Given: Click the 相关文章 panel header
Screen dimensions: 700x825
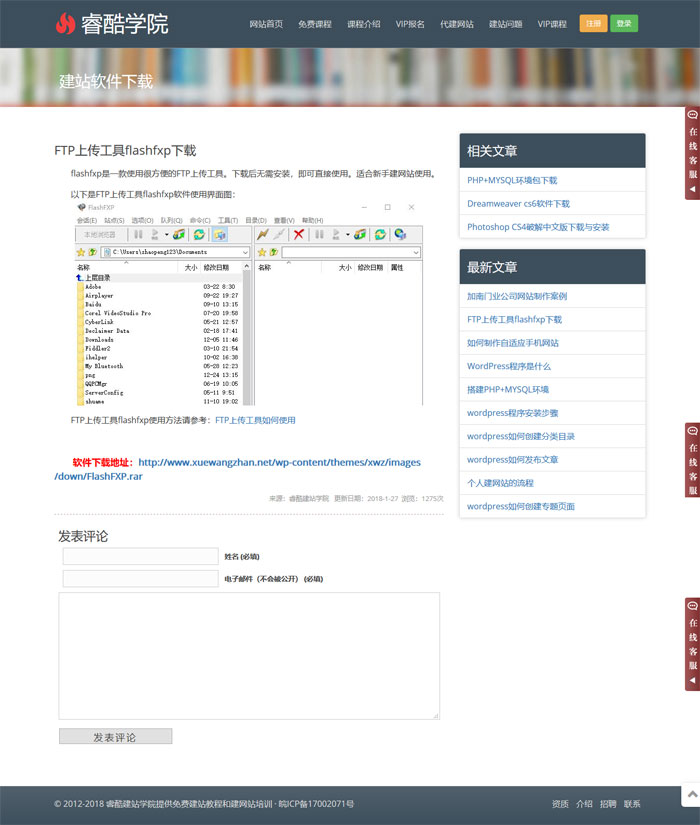Looking at the screenshot, I should tap(553, 151).
